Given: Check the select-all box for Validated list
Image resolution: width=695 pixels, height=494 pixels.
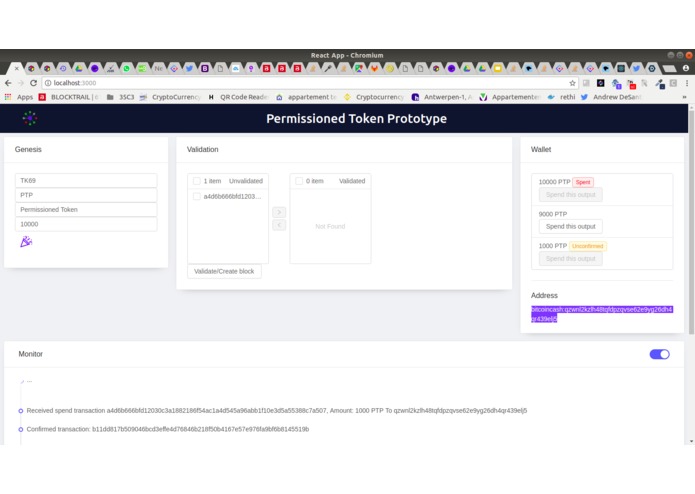Looking at the screenshot, I should tap(299, 181).
